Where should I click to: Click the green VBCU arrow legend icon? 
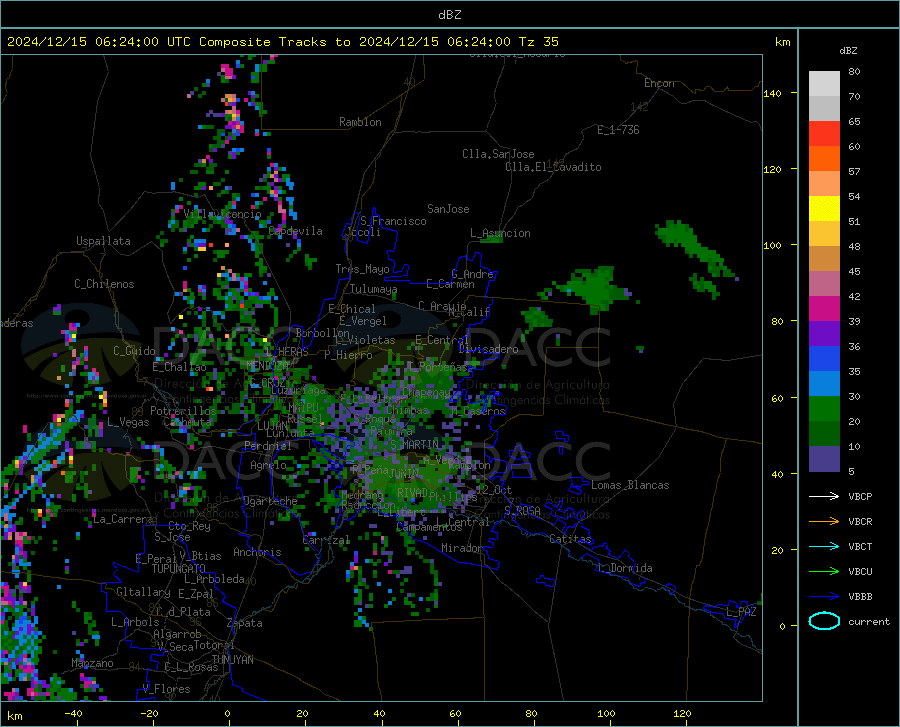click(824, 572)
